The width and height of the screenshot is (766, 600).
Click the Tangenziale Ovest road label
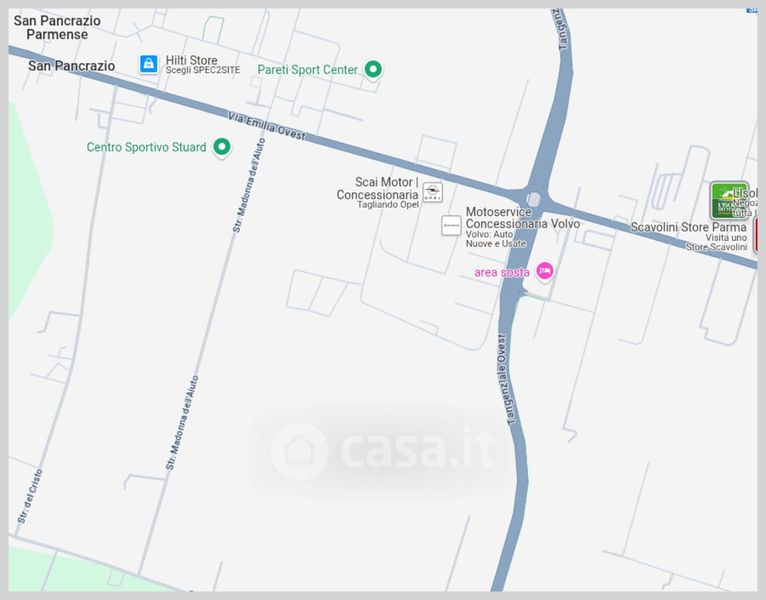[505, 379]
